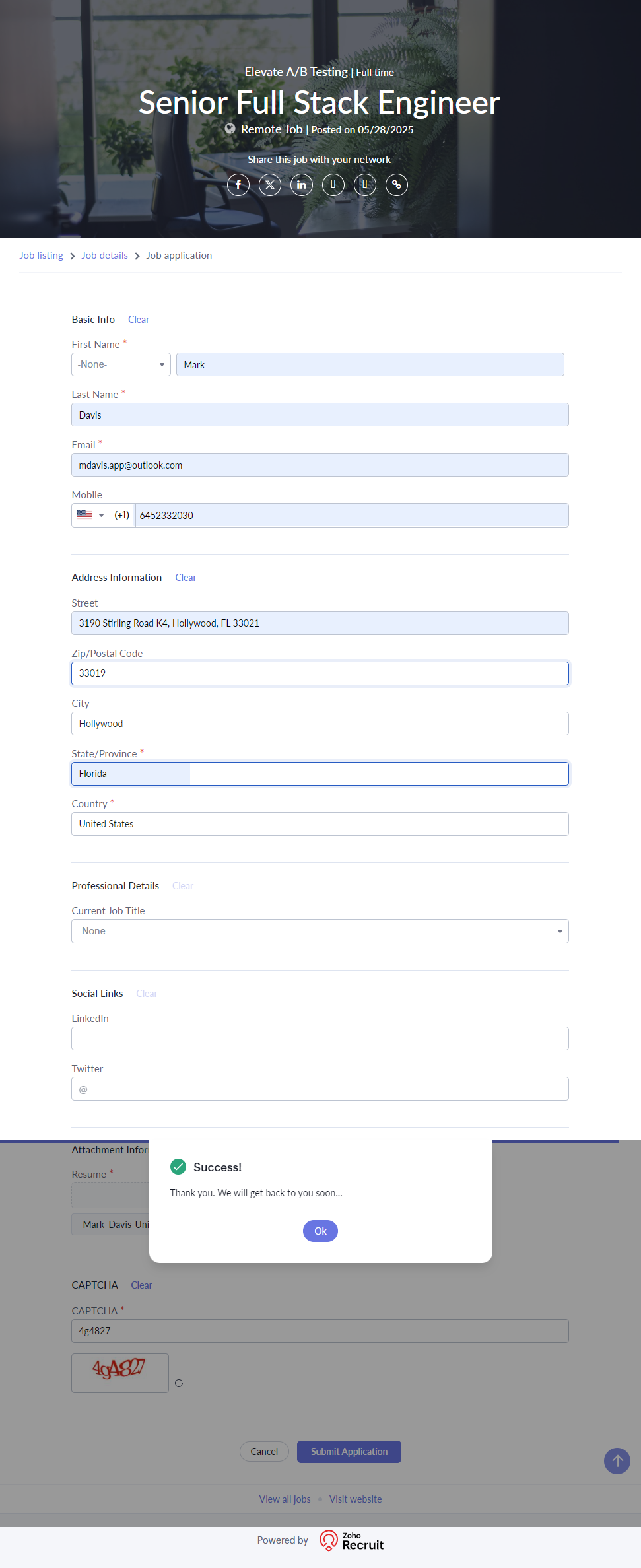Open the View all jobs link

pos(285,1499)
